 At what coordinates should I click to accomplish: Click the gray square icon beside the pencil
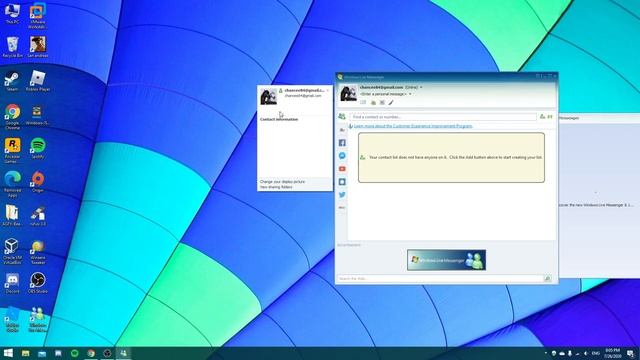pos(382,102)
